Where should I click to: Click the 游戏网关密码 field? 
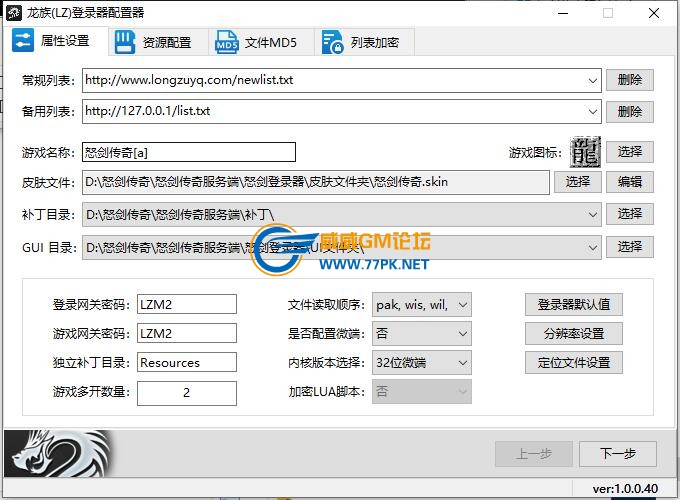[x=187, y=333]
